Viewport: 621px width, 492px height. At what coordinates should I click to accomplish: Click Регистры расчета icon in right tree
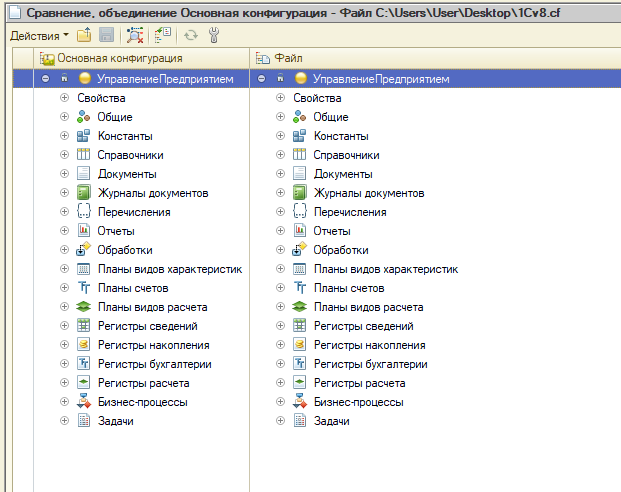299,383
